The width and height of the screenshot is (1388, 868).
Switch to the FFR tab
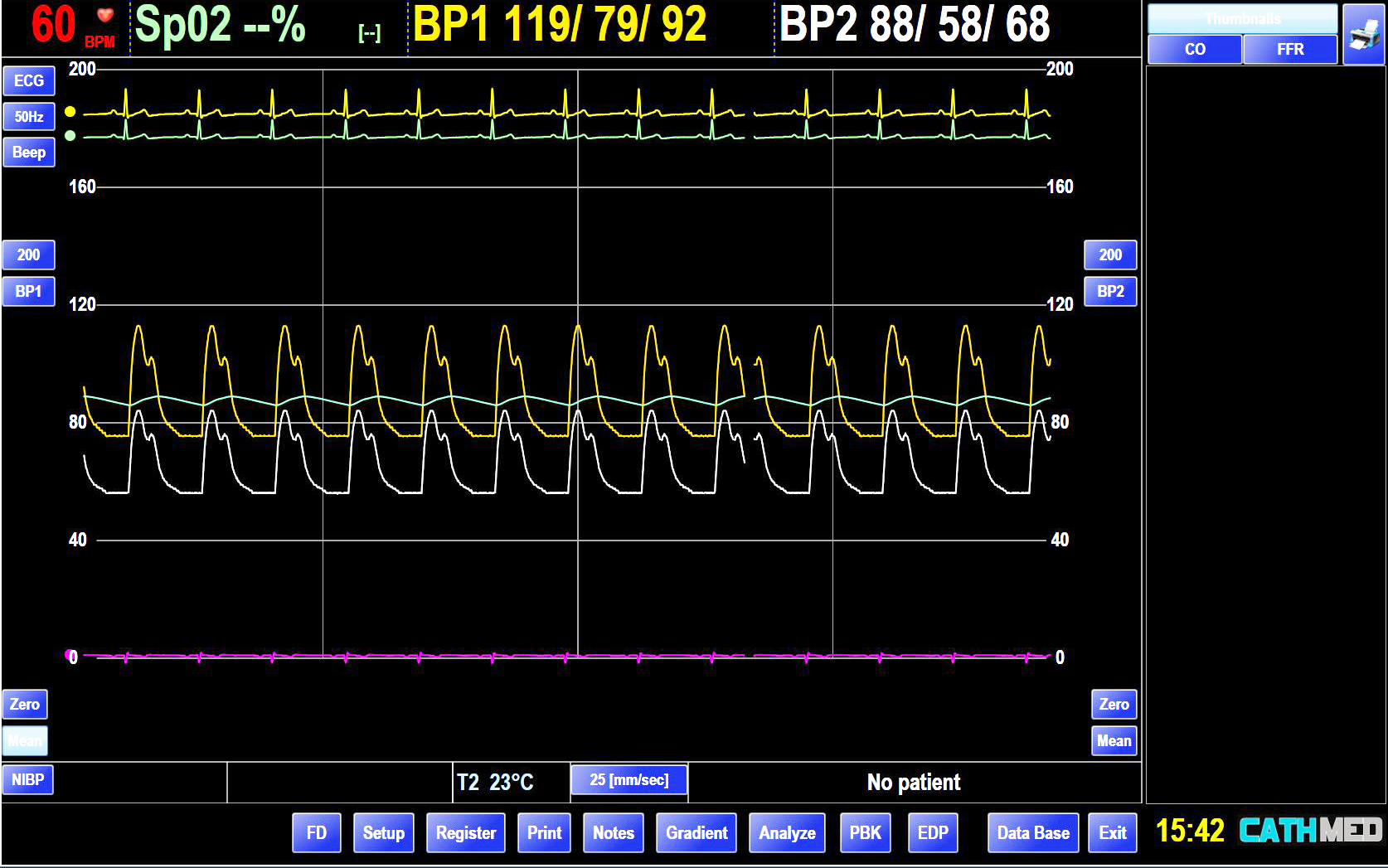1289,50
